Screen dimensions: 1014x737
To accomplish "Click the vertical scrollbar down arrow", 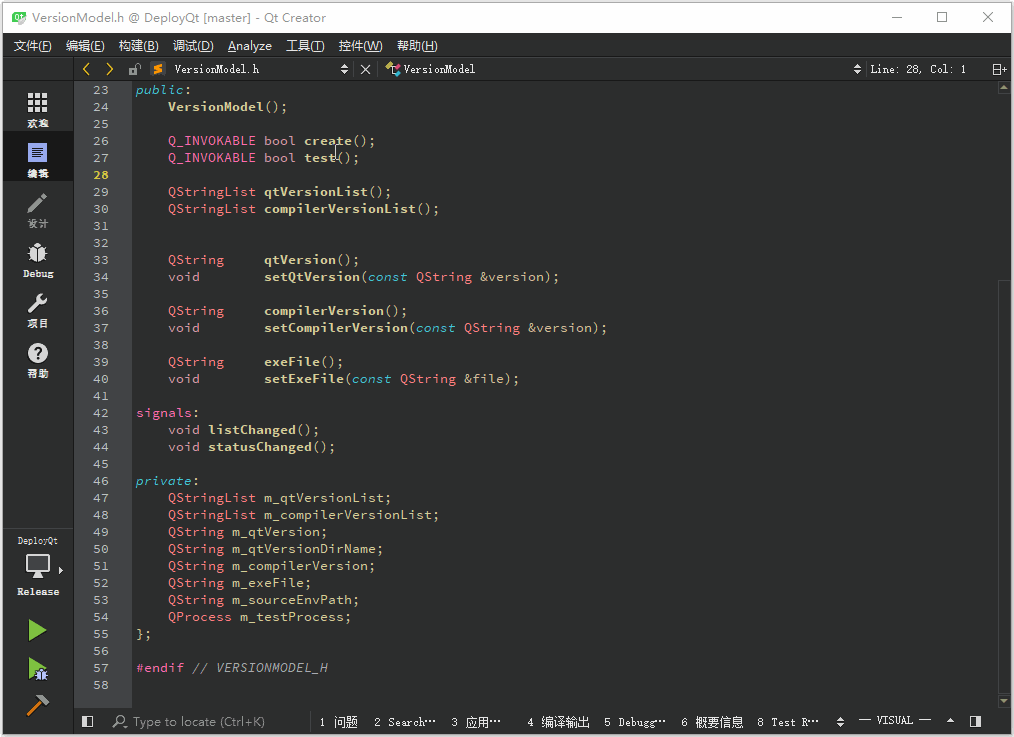I will 1004,701.
